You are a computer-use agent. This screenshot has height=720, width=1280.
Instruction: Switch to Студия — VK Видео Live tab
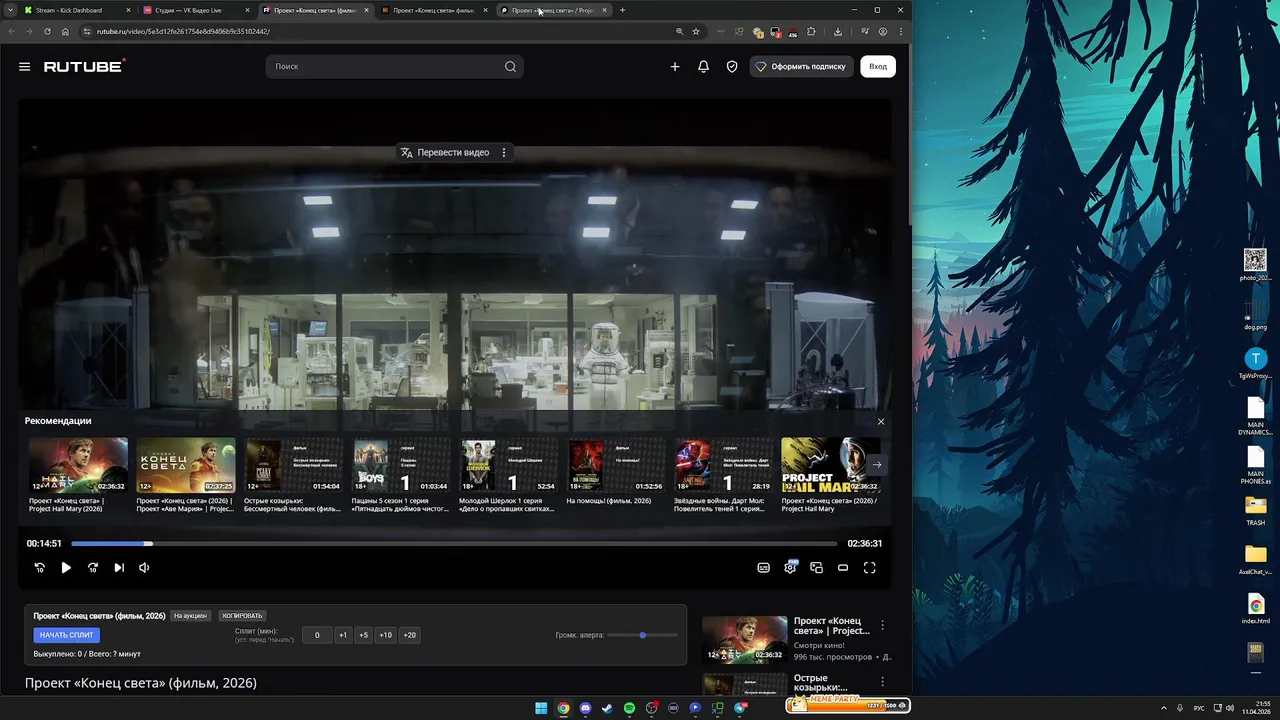tap(197, 10)
